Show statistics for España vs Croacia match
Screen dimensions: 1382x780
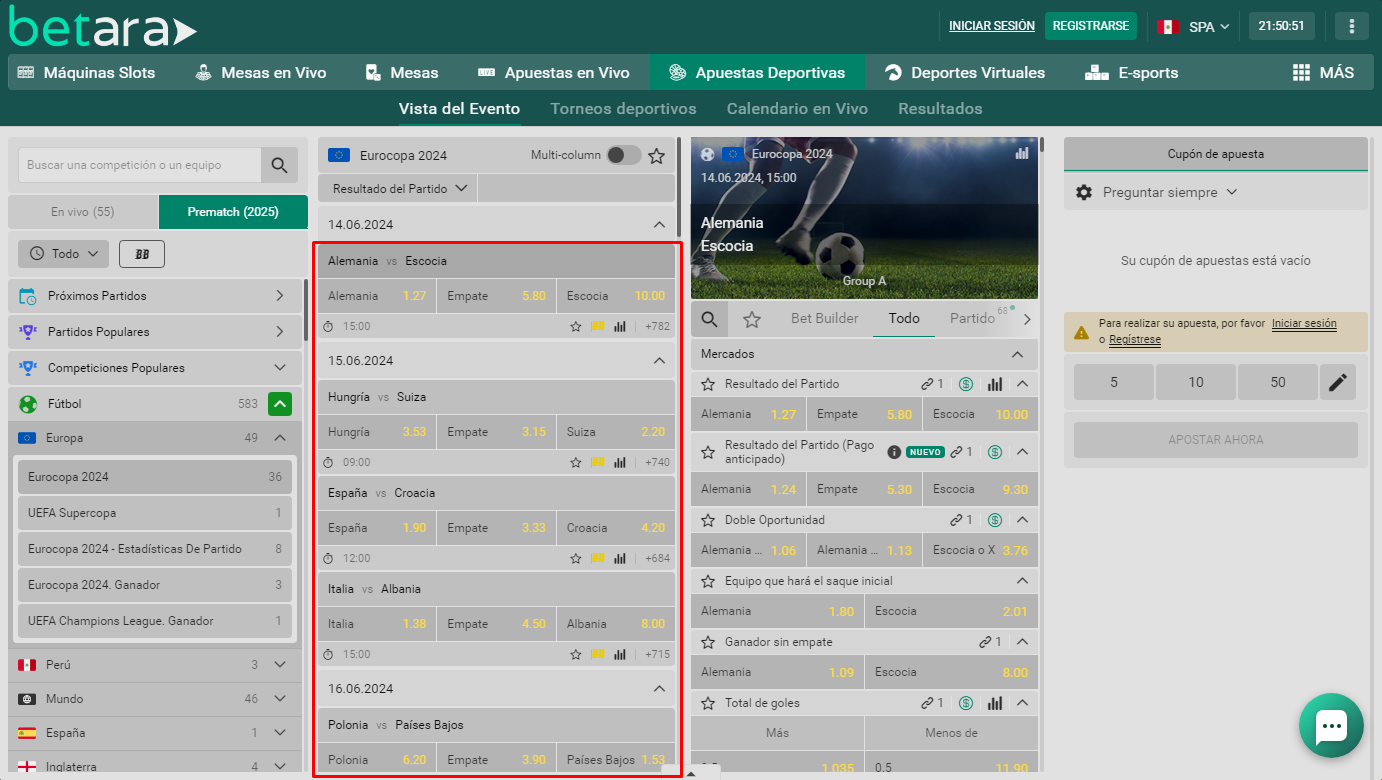620,558
